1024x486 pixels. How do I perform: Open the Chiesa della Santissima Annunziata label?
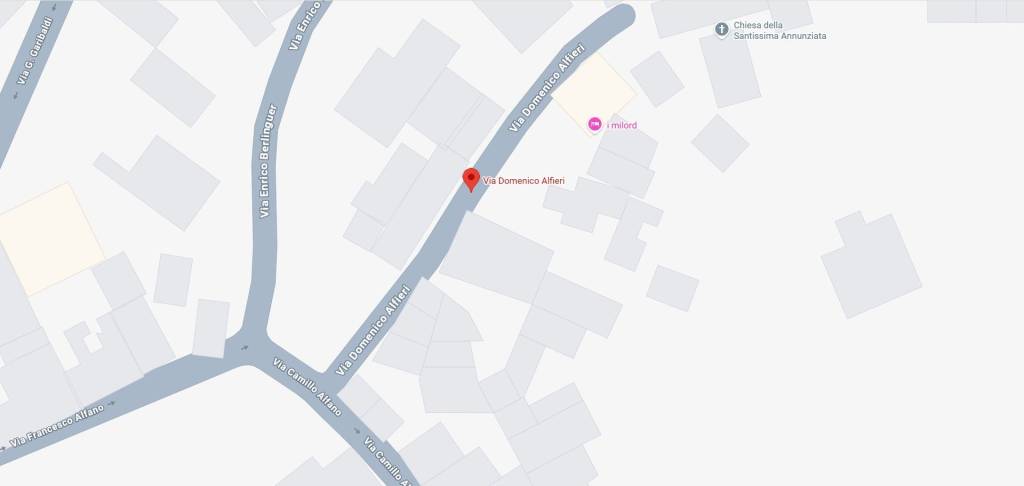779,31
